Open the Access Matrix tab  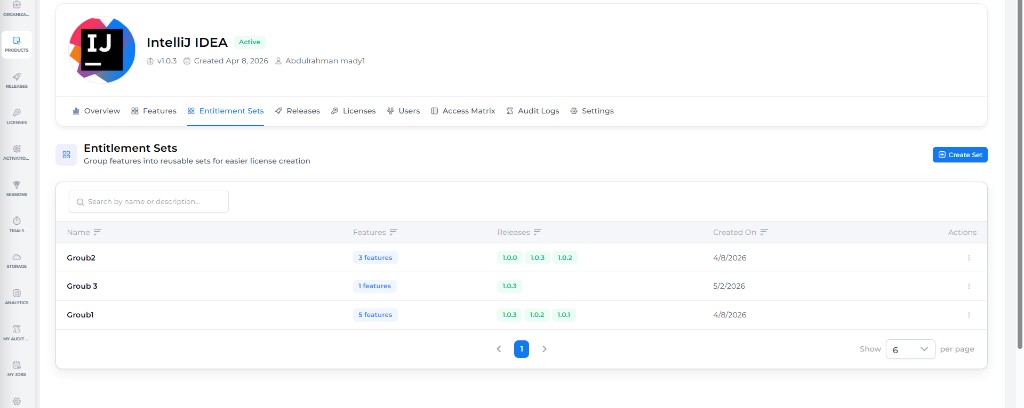coord(463,111)
